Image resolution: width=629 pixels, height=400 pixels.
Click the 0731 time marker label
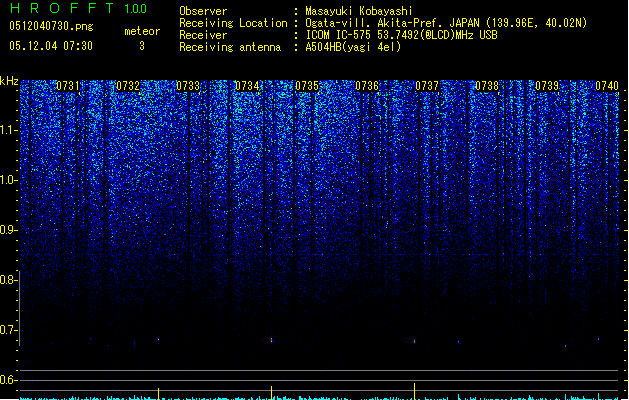coord(68,86)
